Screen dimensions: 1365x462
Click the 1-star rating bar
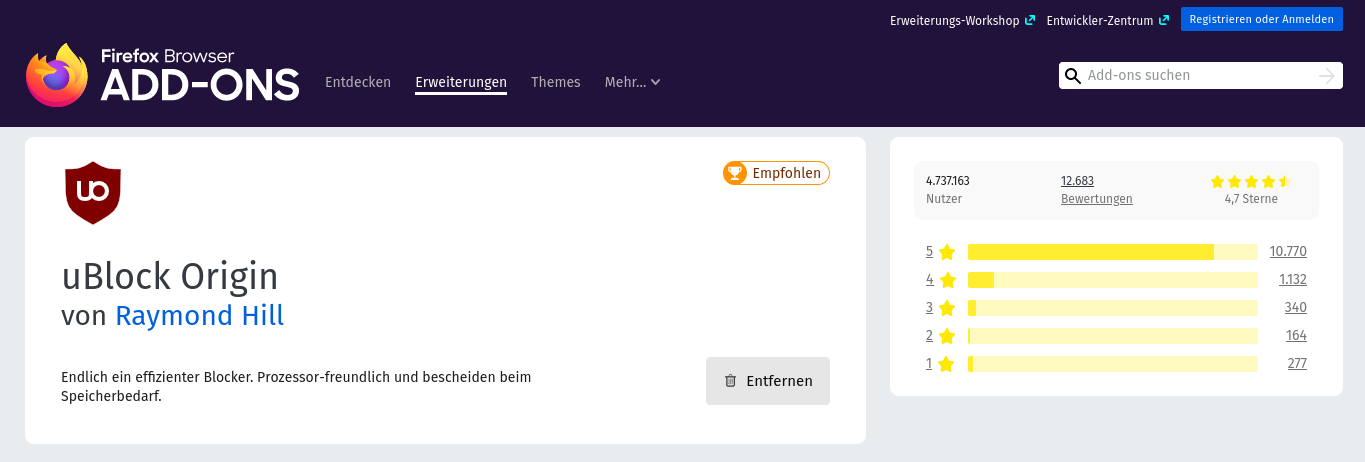pyautogui.click(x=1113, y=364)
